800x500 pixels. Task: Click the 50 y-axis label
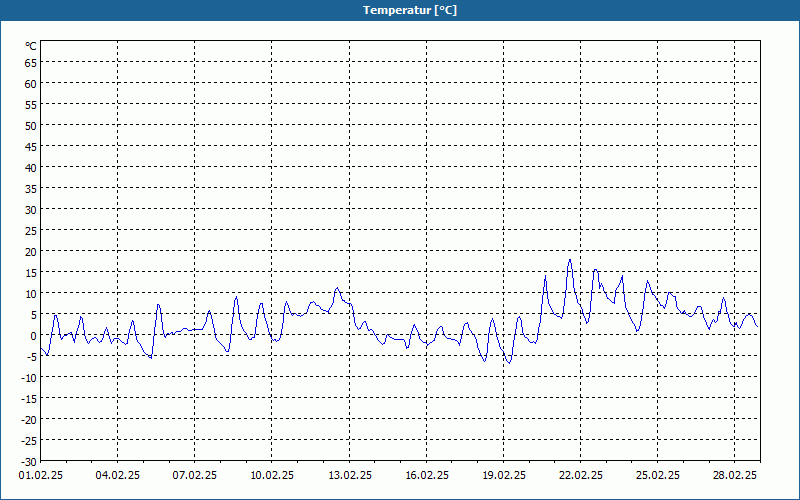(x=31, y=126)
